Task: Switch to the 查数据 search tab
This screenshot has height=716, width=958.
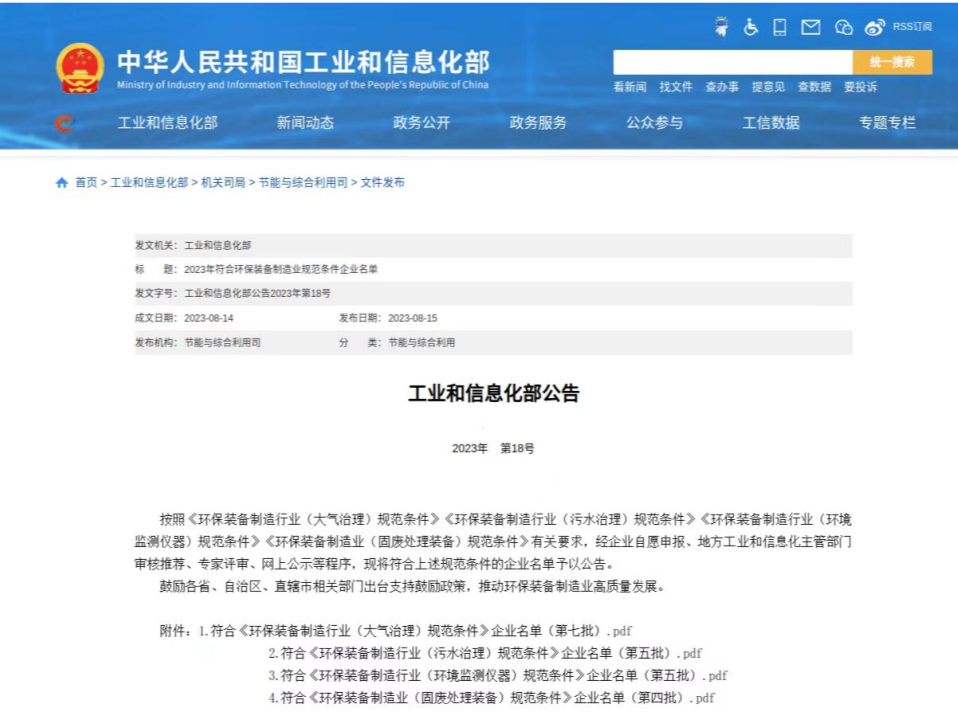Action: [814, 87]
